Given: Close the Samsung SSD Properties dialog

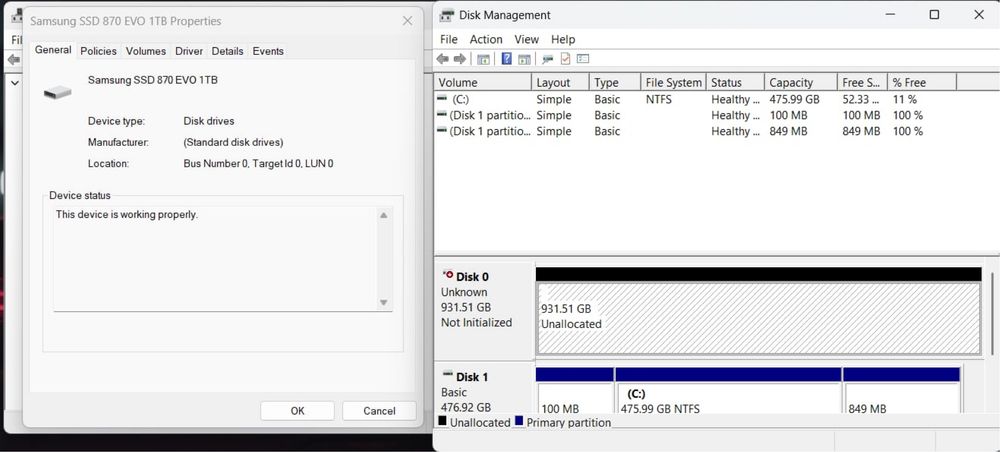Looking at the screenshot, I should [x=408, y=21].
